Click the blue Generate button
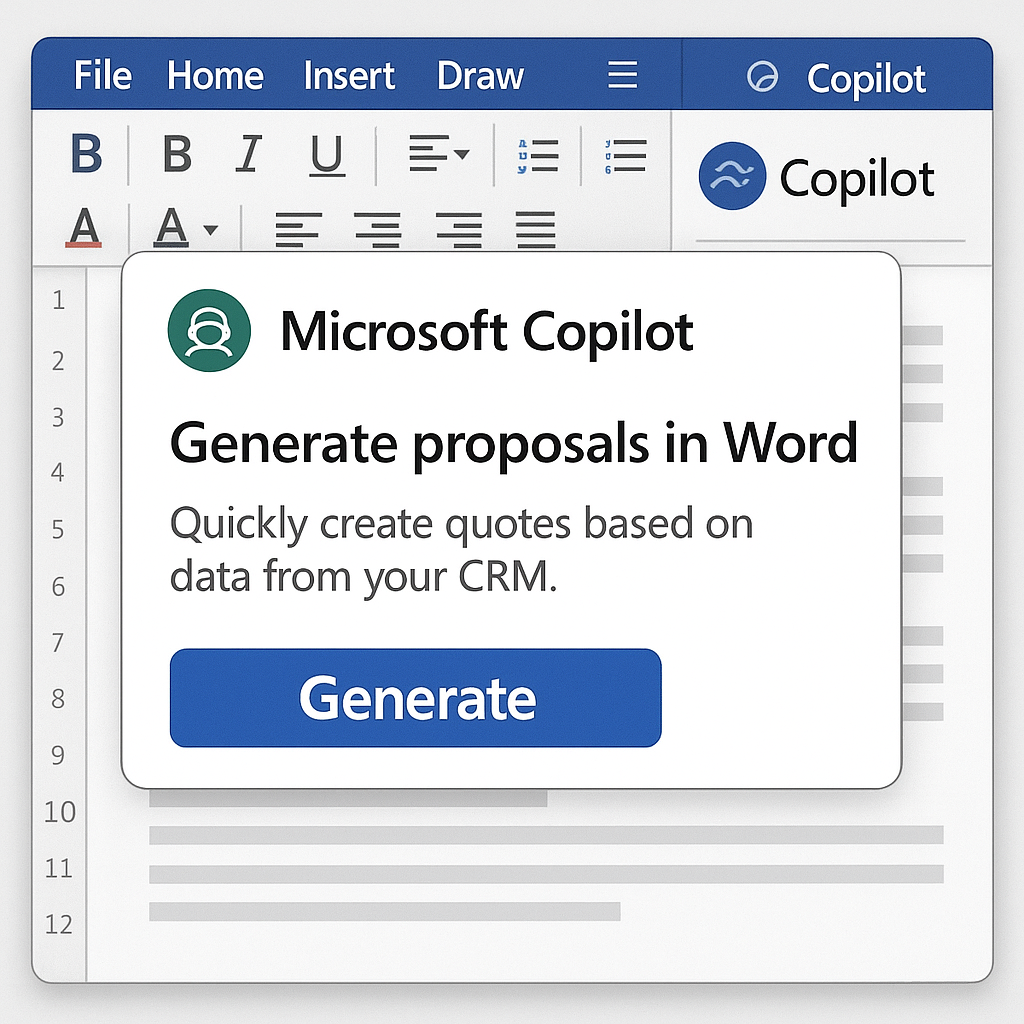 point(415,698)
